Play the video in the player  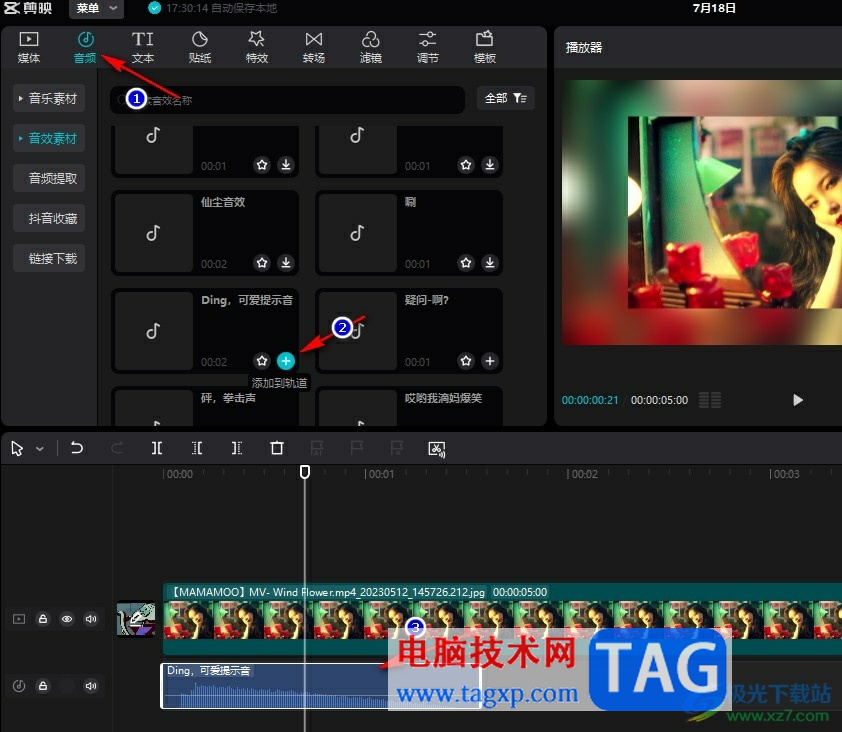coord(798,400)
